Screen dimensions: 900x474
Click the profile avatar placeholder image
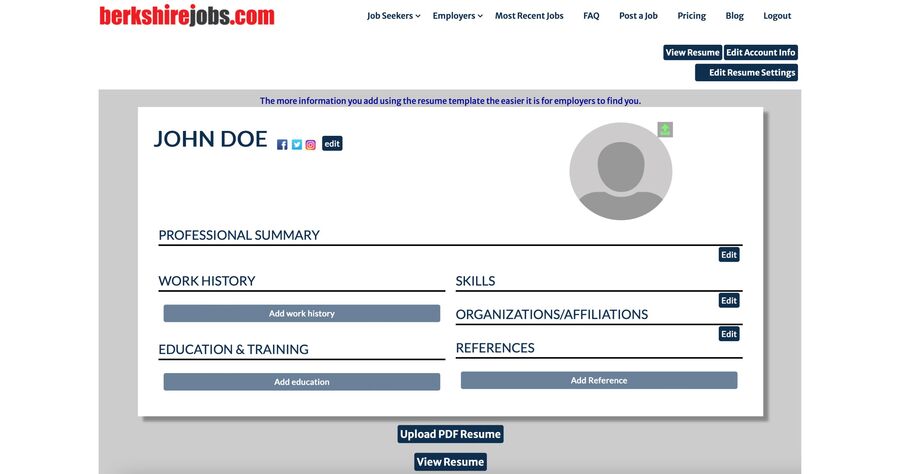[x=620, y=172]
